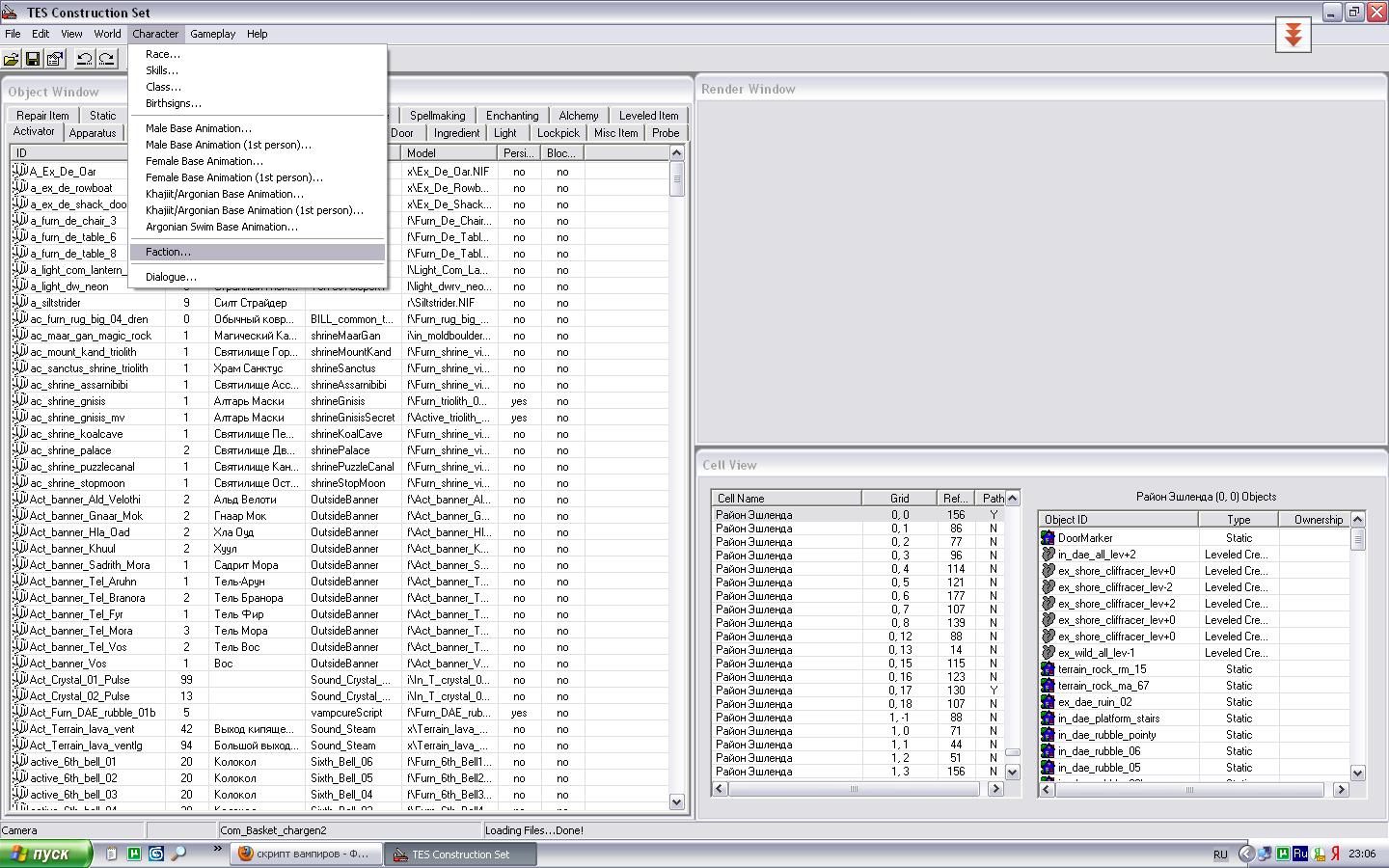The height and width of the screenshot is (868, 1389).
Task: Choose Faction... from the Character menu
Action: (x=258, y=252)
